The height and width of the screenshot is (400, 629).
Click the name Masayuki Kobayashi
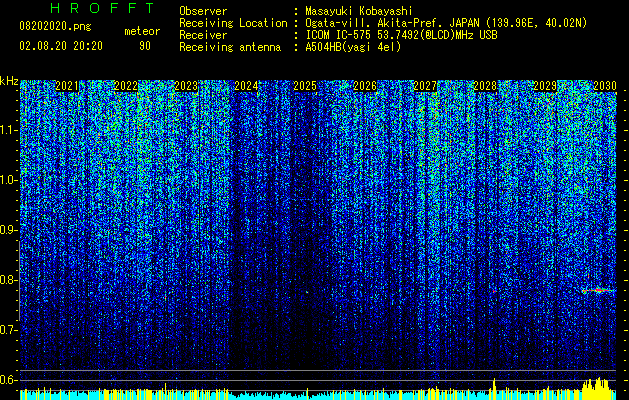pyautogui.click(x=359, y=11)
